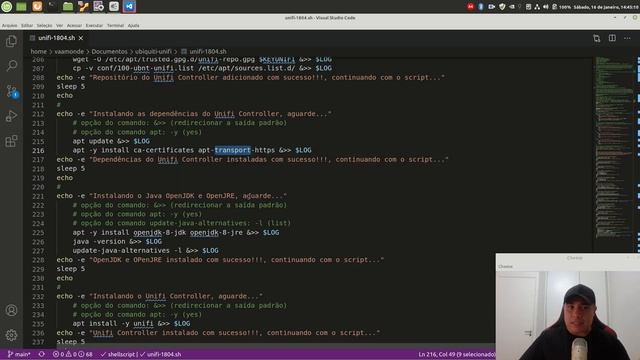Open the Acessar menu
The height and width of the screenshot is (360, 640).
(74, 25)
